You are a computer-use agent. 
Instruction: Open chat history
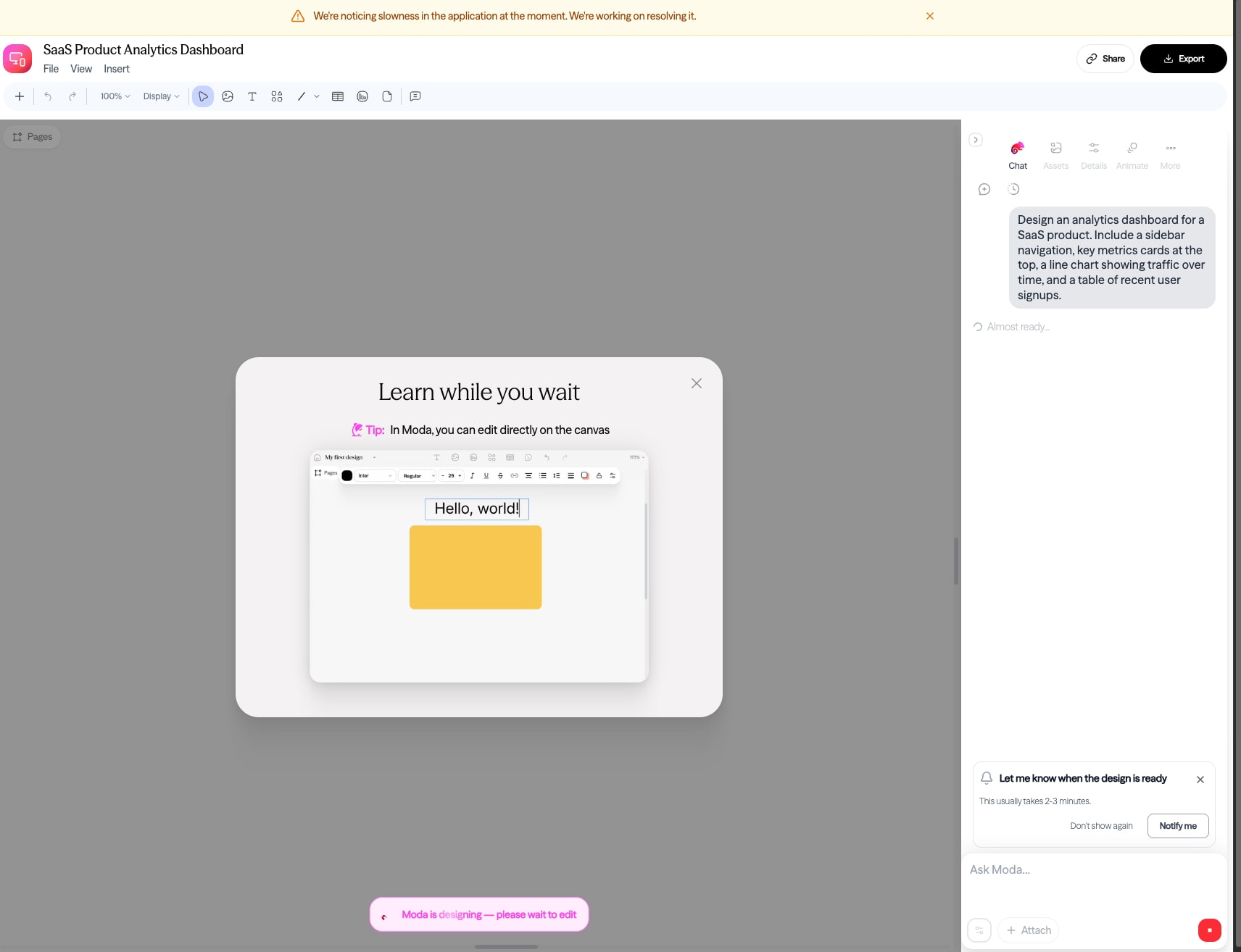[x=1013, y=189]
